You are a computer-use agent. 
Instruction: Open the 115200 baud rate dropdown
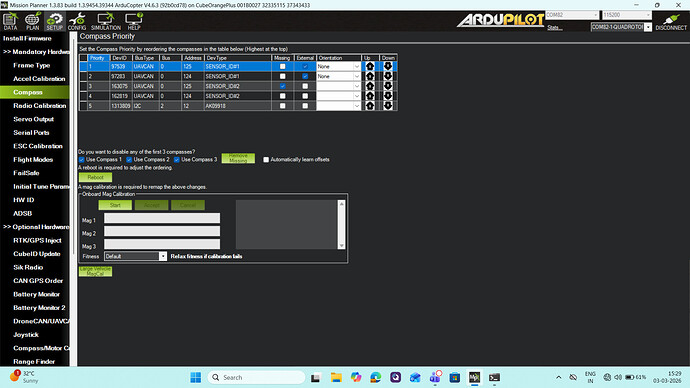(x=626, y=15)
